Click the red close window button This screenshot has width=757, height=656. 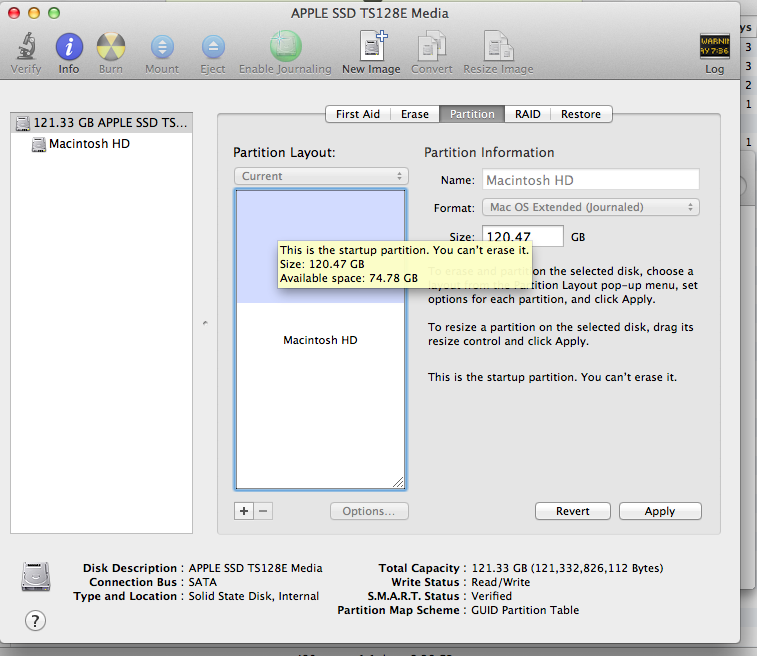click(x=14, y=13)
